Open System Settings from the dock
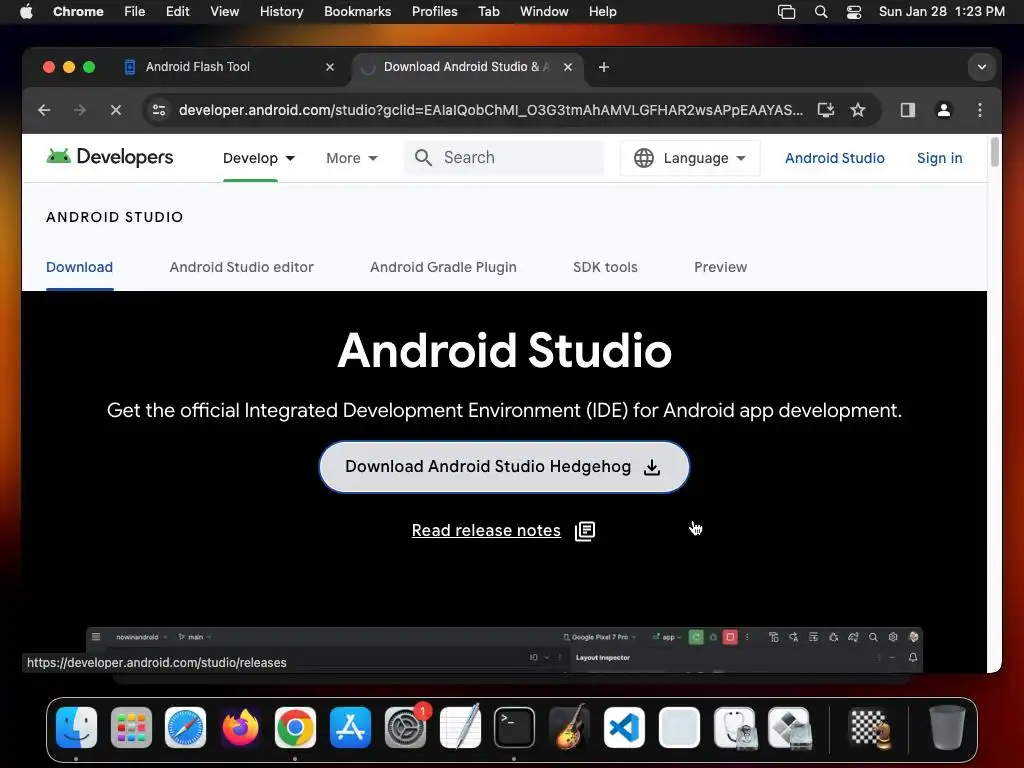 point(405,727)
